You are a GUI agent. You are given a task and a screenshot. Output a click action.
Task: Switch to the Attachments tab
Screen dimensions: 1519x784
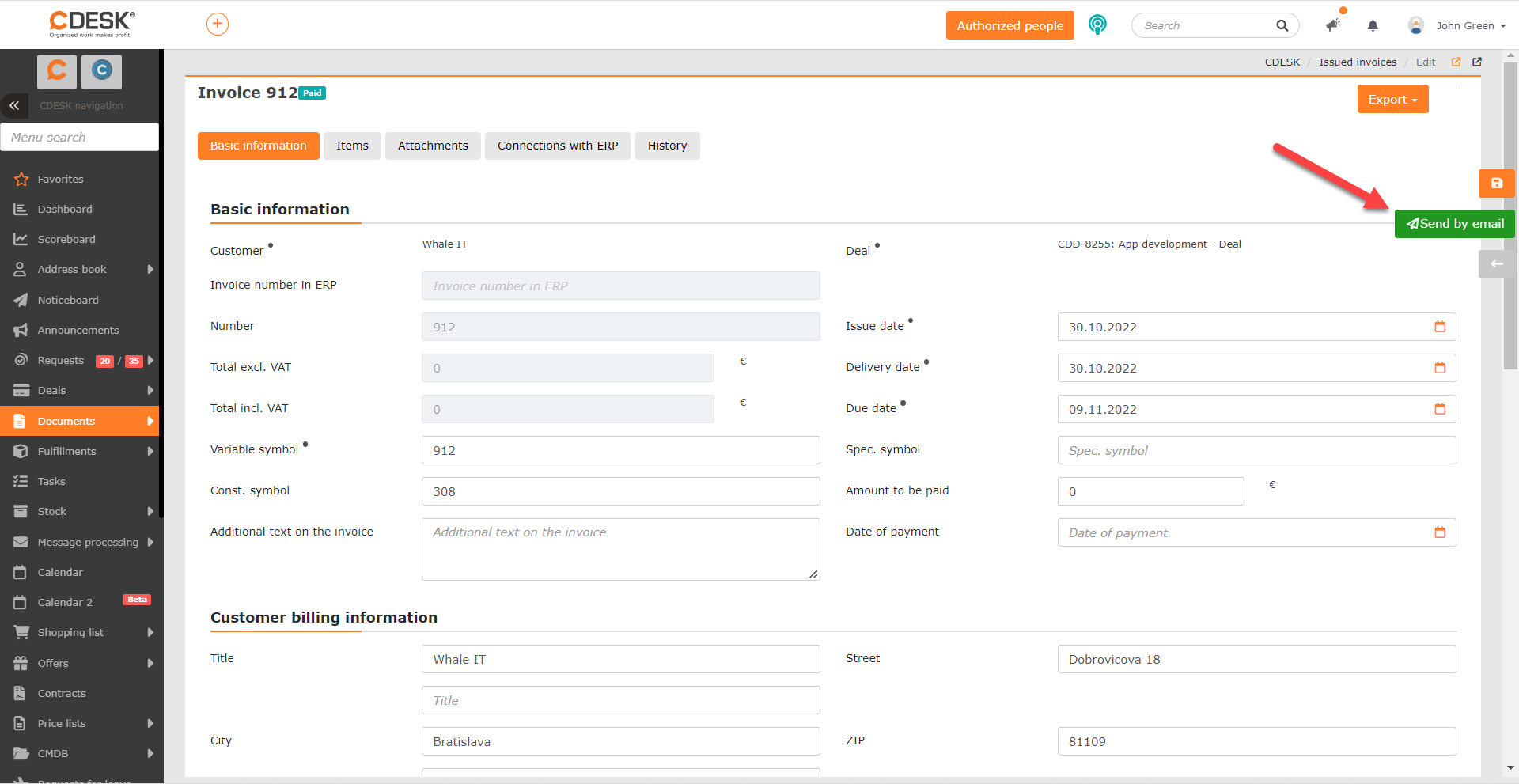433,146
